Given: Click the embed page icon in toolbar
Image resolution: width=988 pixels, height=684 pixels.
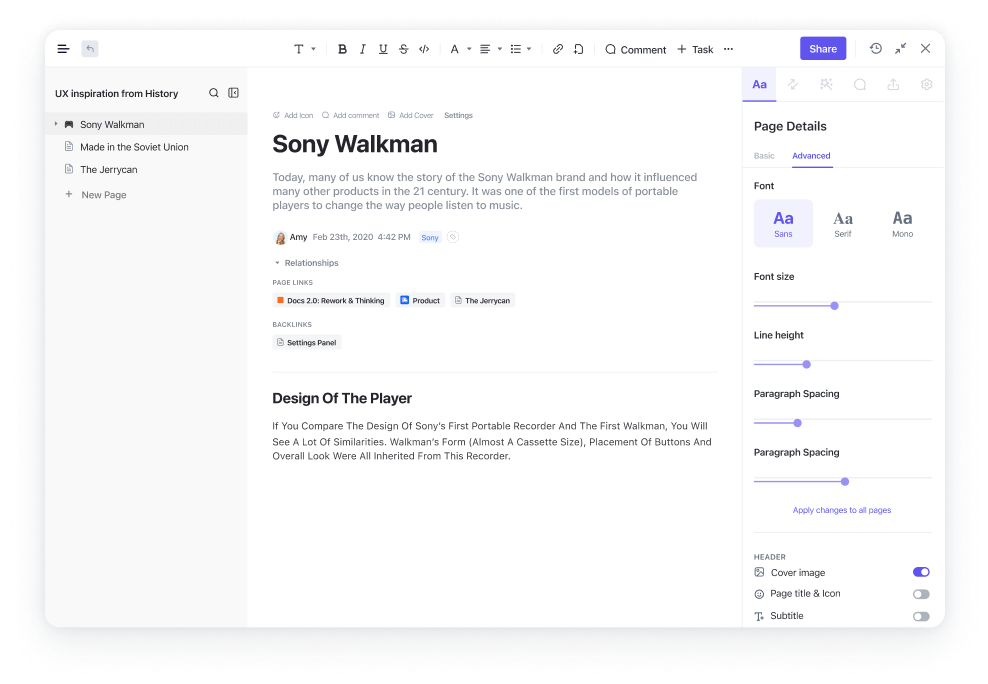Looking at the screenshot, I should tap(578, 49).
